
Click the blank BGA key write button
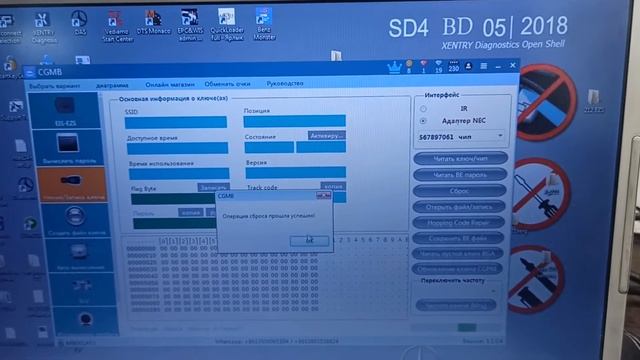pos(457,253)
